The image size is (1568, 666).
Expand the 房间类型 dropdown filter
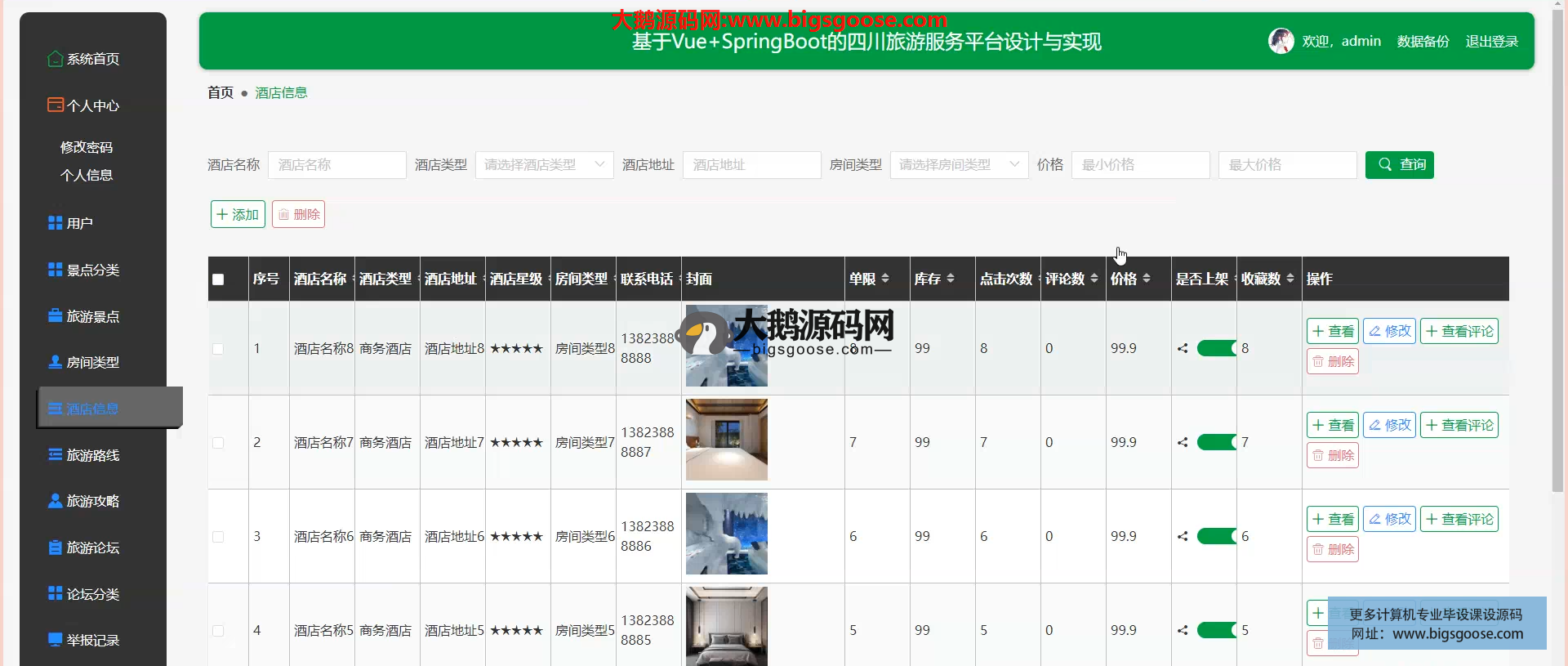tap(959, 165)
